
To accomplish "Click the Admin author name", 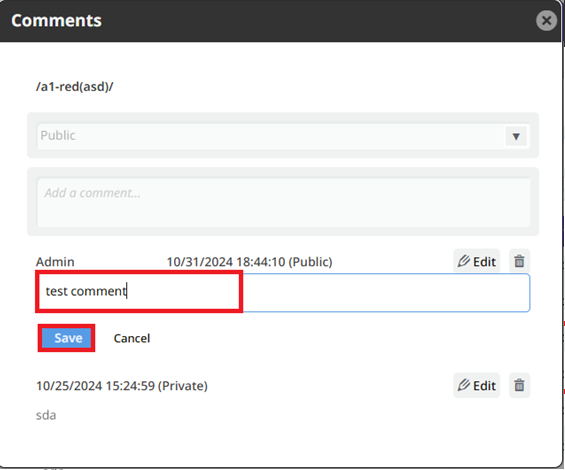I will click(55, 262).
